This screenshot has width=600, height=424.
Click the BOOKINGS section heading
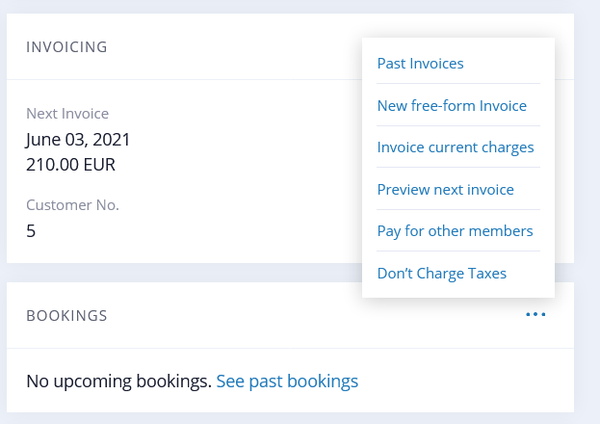(x=67, y=316)
